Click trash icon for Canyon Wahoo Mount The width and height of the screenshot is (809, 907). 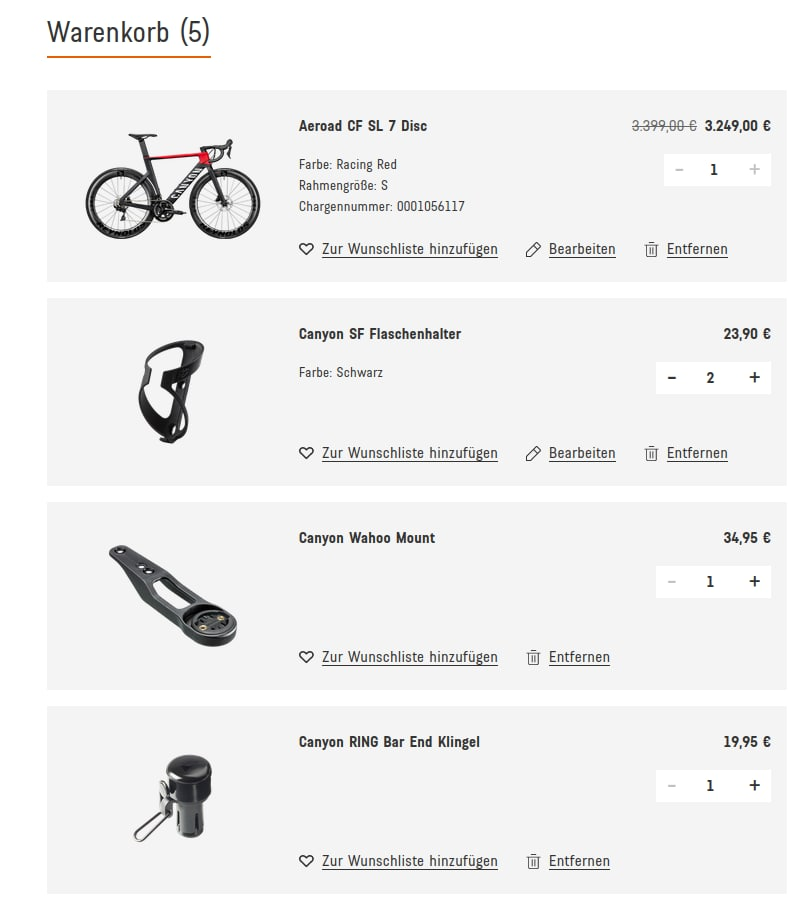pos(533,657)
